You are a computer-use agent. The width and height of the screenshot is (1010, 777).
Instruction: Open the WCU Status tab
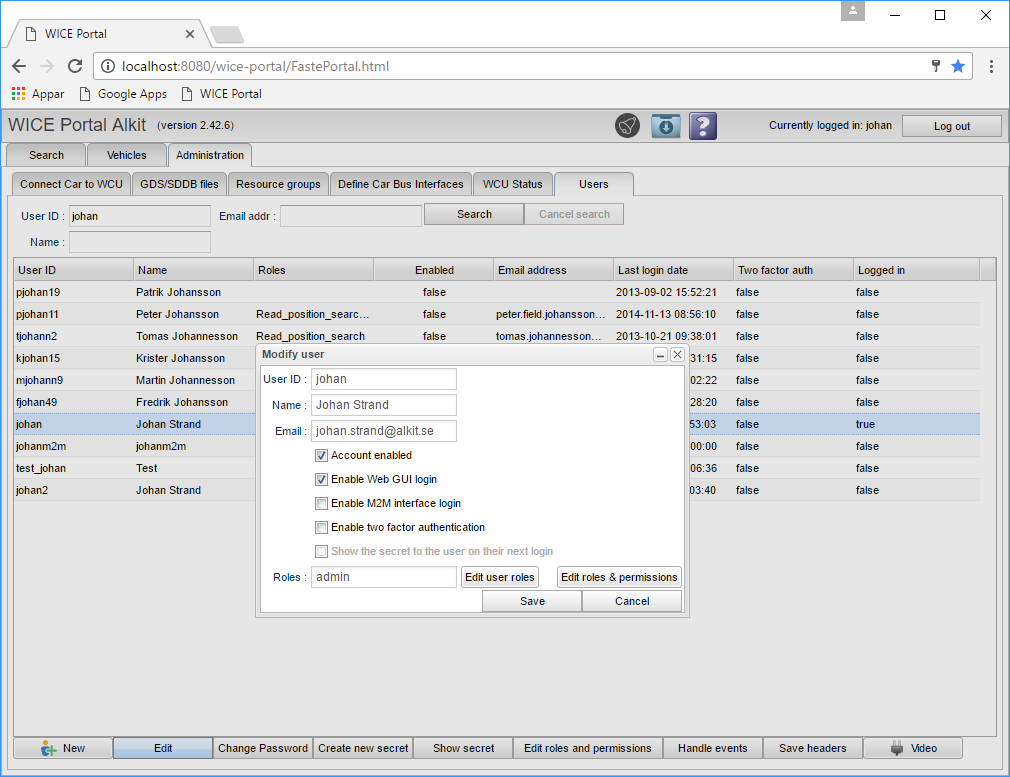pyautogui.click(x=512, y=184)
